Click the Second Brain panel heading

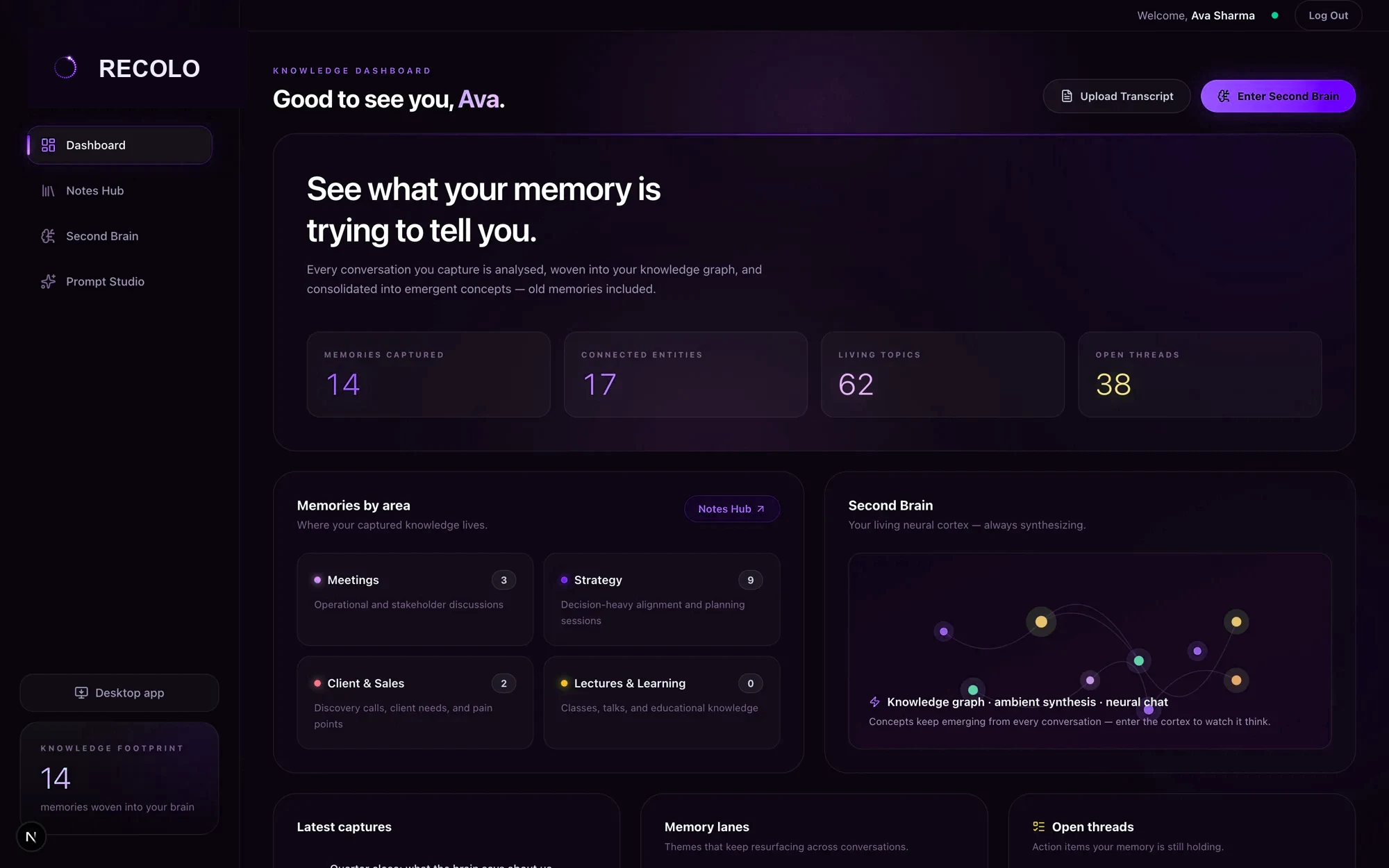[x=890, y=506]
